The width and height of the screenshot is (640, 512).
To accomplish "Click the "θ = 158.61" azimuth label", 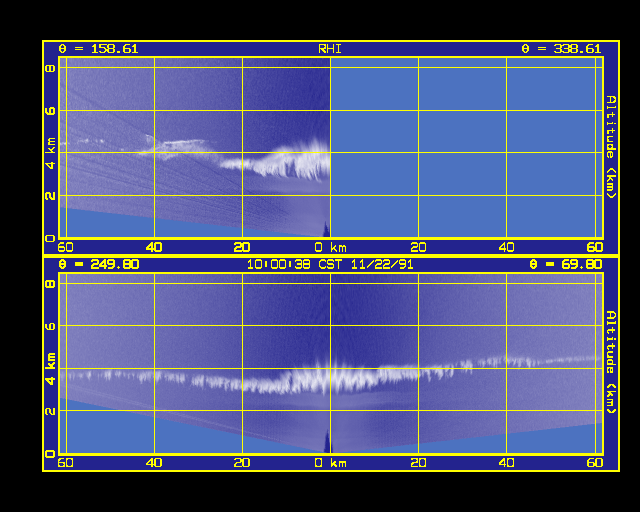I will point(98,49).
